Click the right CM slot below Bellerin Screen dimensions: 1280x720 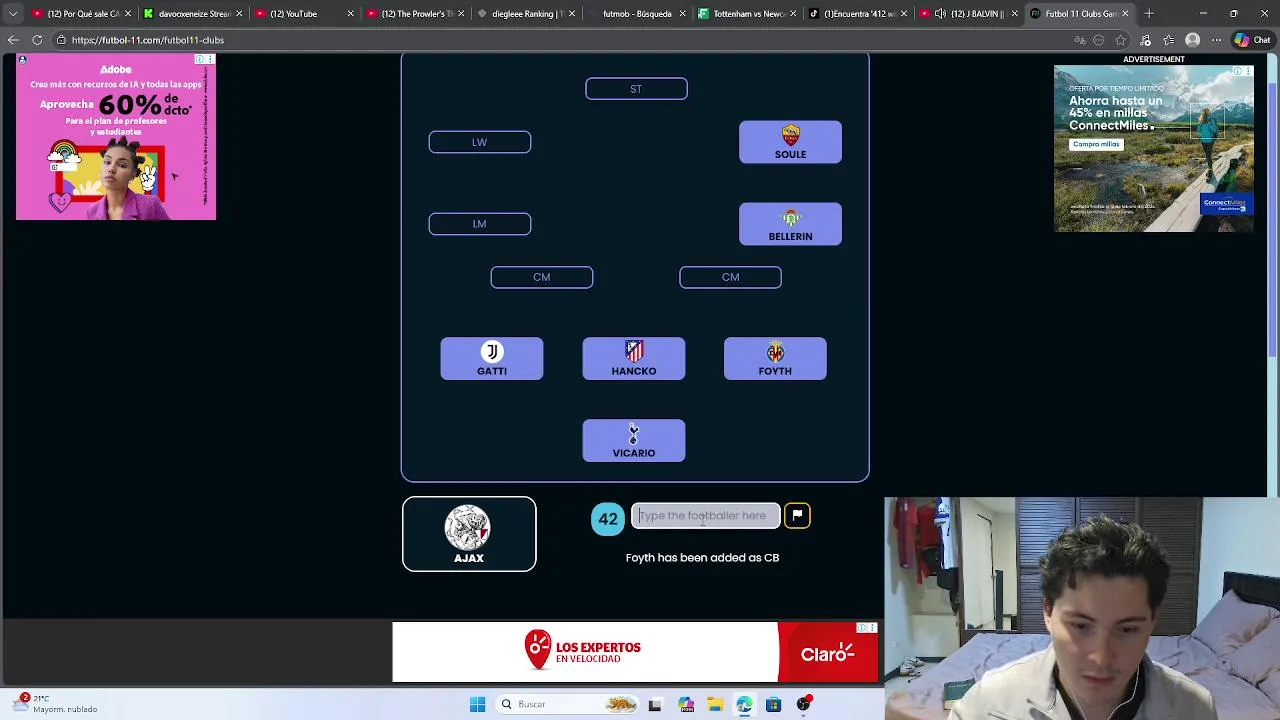coord(731,277)
